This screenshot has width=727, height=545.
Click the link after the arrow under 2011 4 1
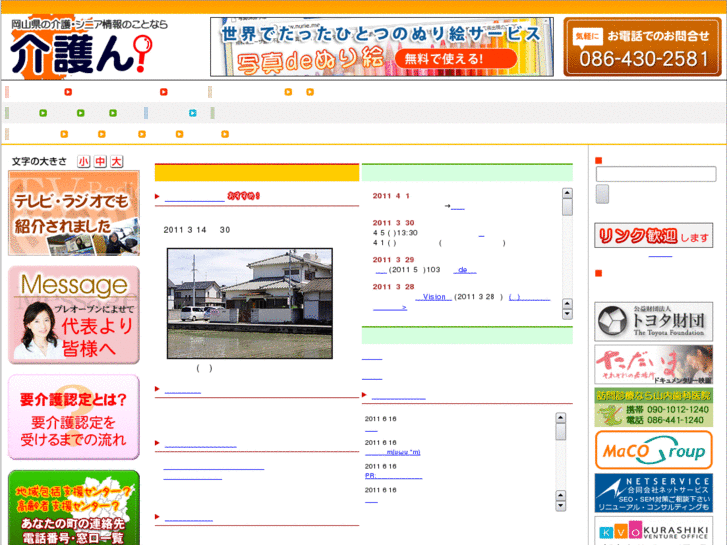(458, 206)
